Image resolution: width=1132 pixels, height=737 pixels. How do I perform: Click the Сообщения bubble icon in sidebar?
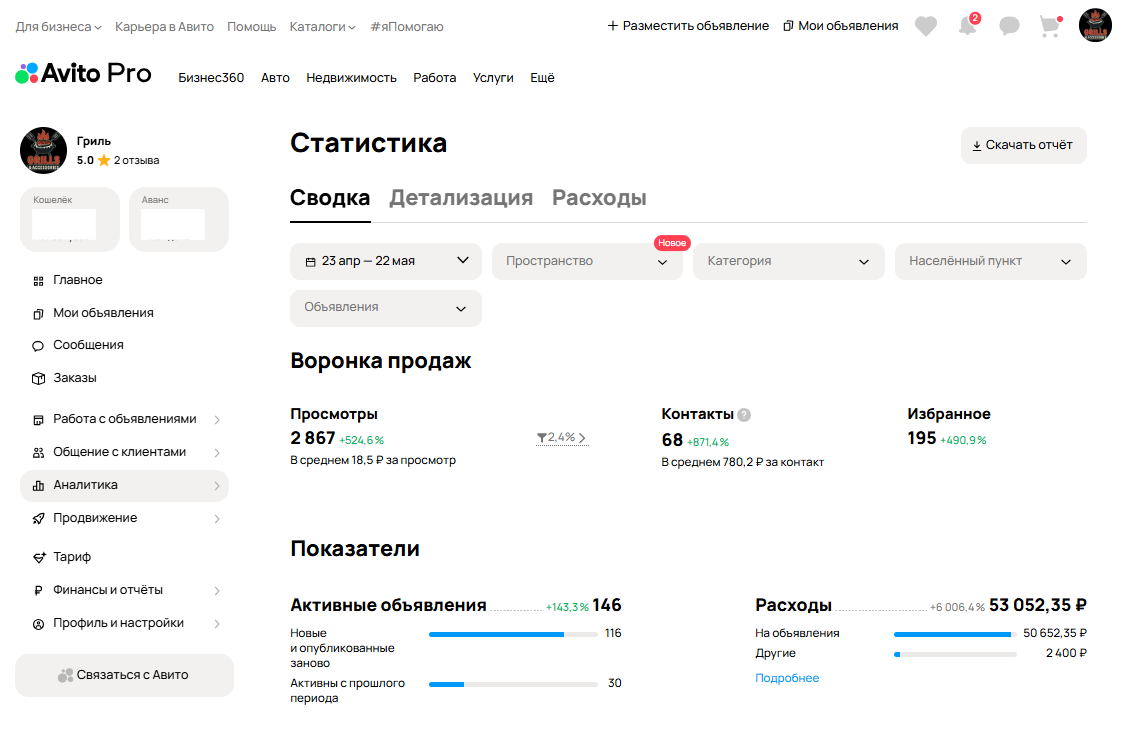pos(38,346)
